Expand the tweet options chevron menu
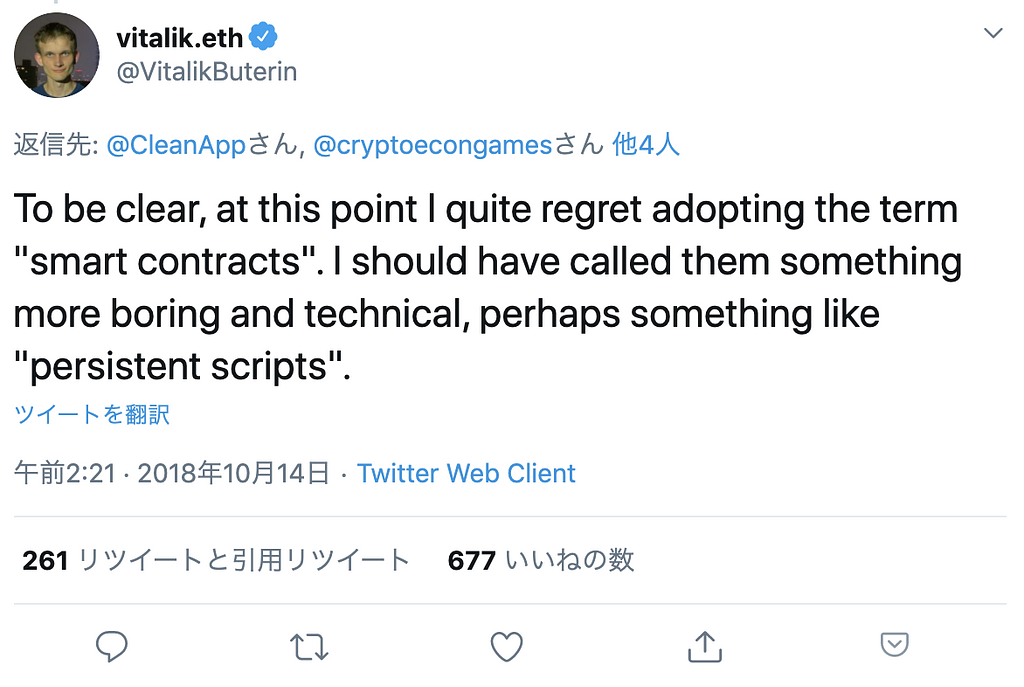 tap(993, 34)
